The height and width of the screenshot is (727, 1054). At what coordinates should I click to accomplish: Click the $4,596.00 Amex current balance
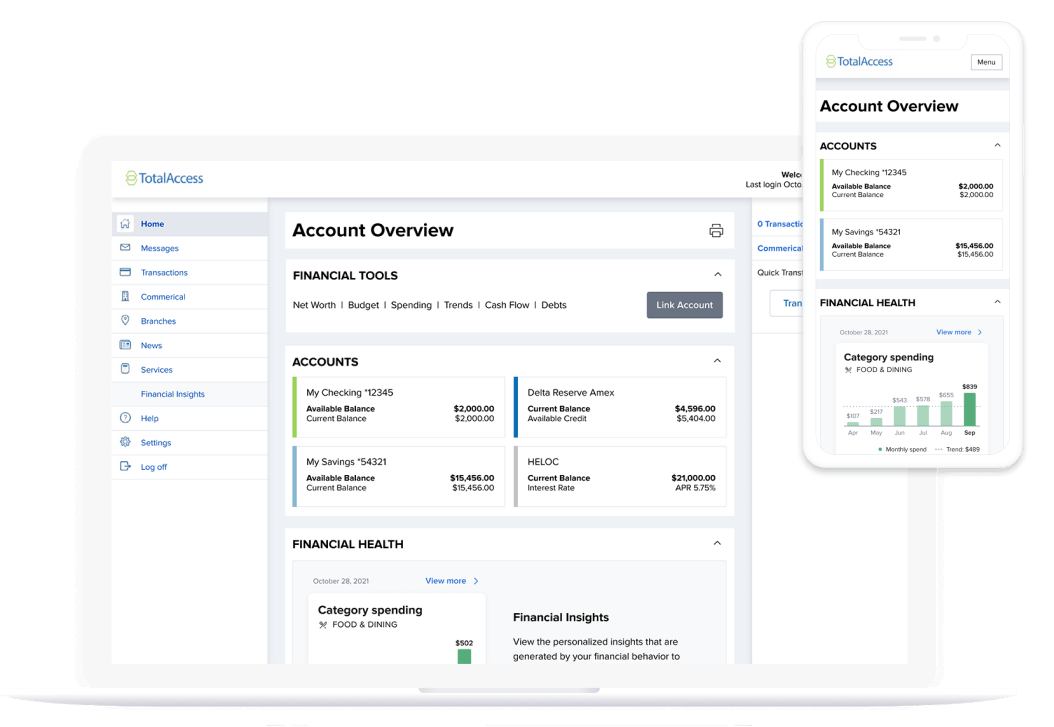pyautogui.click(x=695, y=409)
